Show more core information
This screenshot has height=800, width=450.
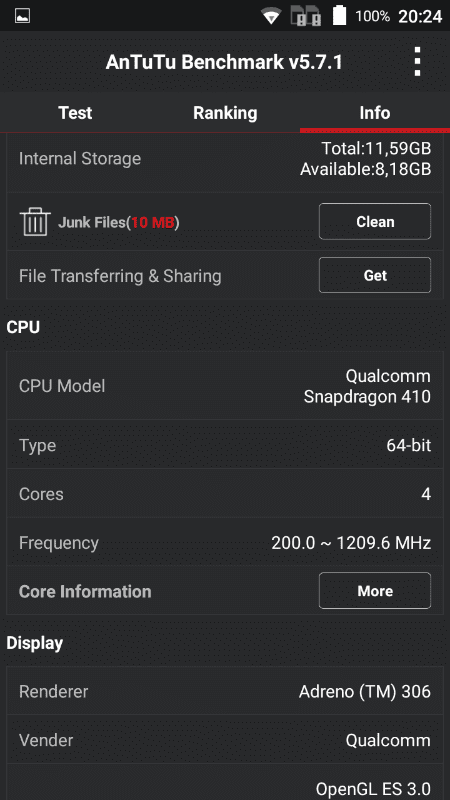click(x=375, y=591)
